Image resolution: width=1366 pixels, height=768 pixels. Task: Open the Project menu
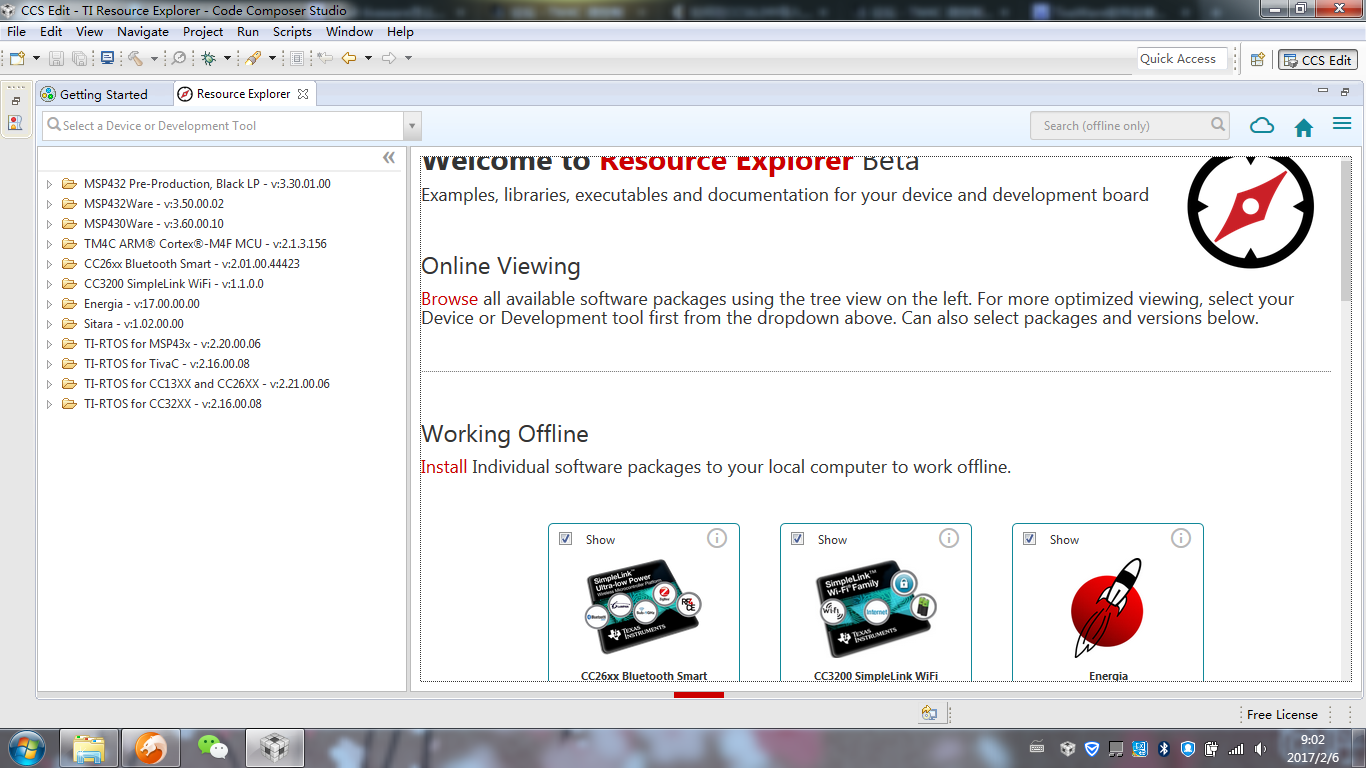[x=203, y=32]
